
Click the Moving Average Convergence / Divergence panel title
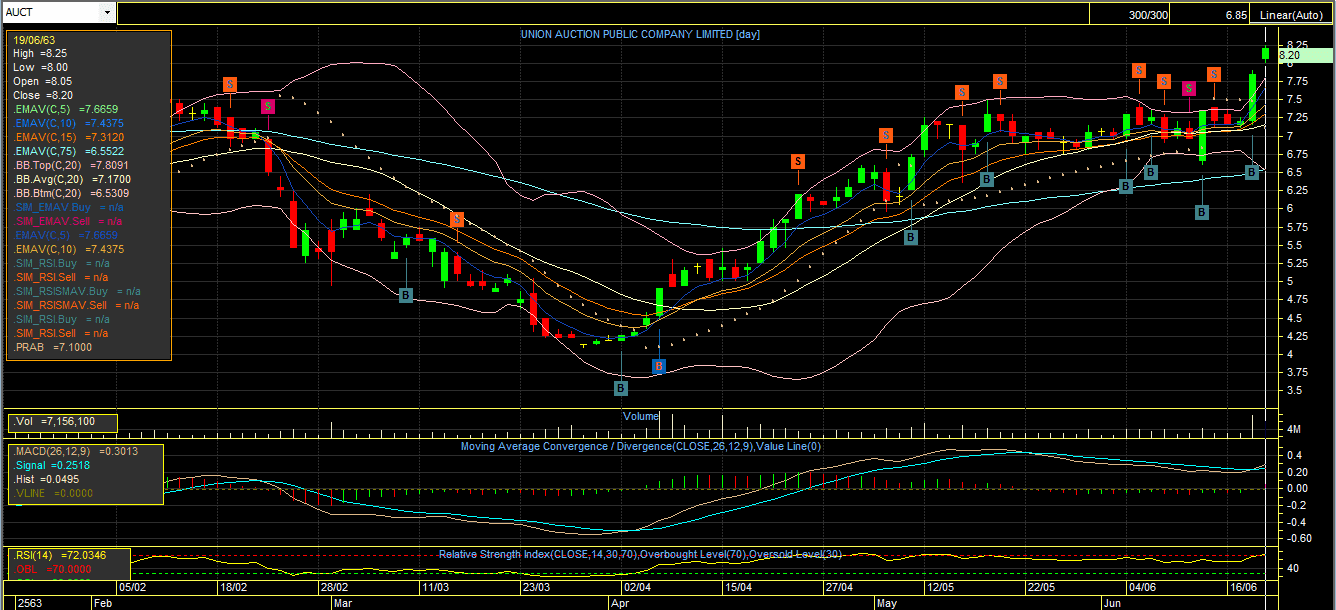coord(641,446)
